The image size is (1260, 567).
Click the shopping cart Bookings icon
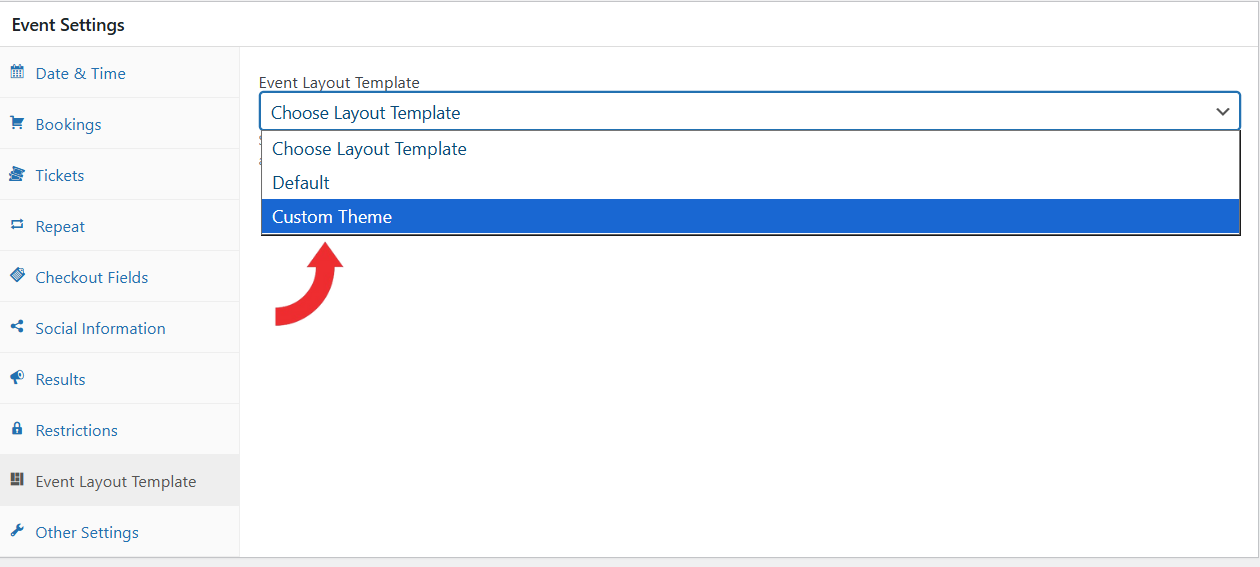pos(17,123)
